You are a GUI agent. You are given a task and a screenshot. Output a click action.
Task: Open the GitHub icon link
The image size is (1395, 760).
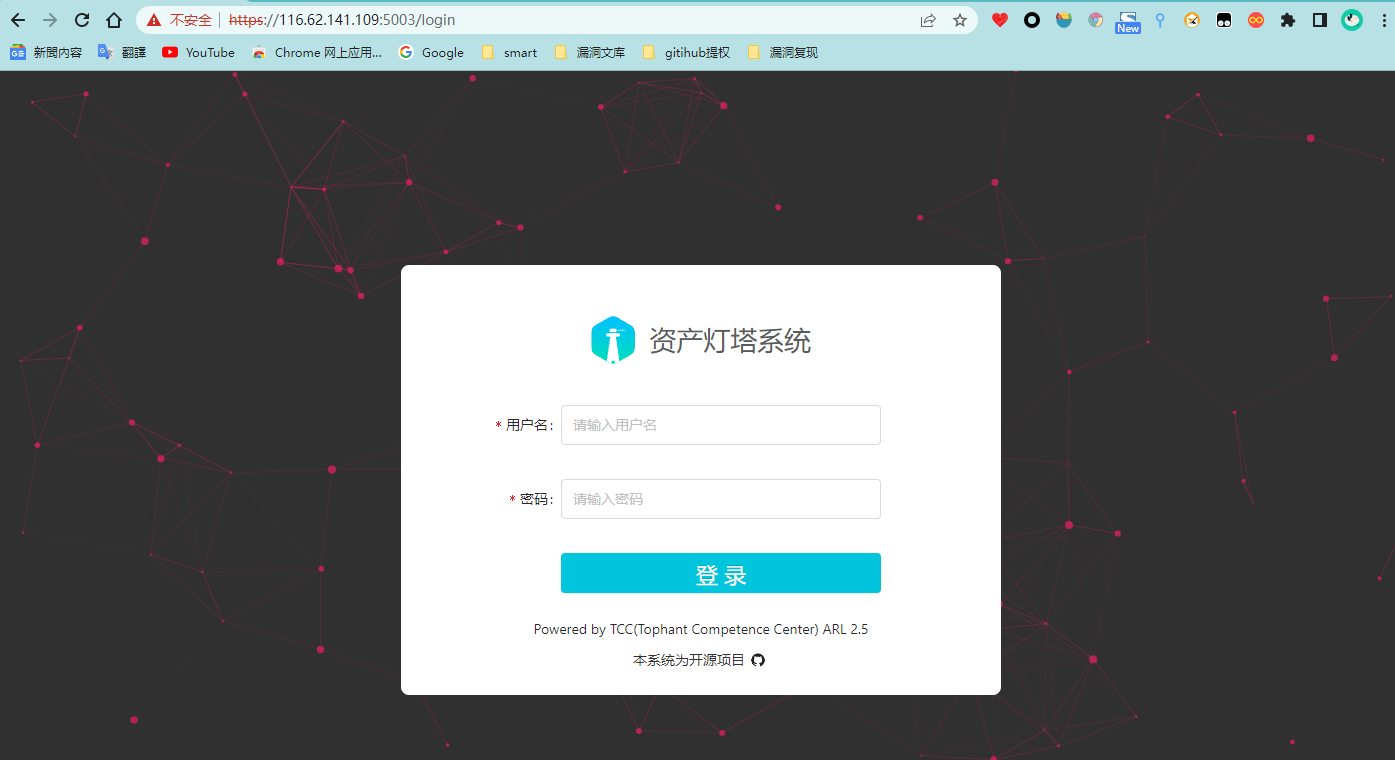758,660
